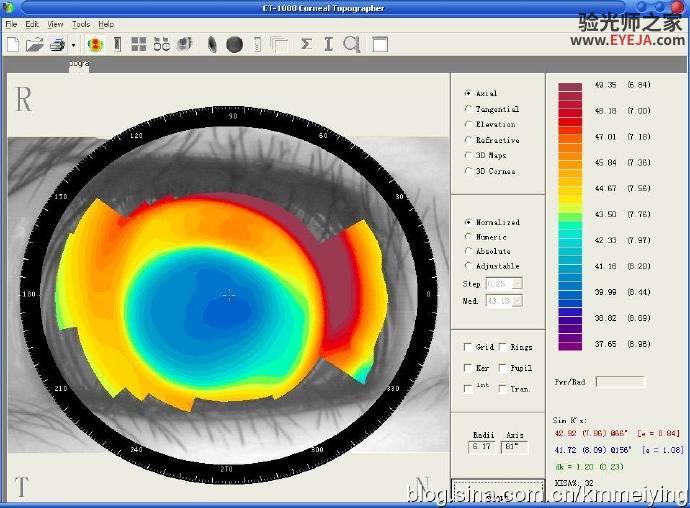Toggle the Pupil checkbox
The height and width of the screenshot is (508, 690).
pyautogui.click(x=503, y=368)
